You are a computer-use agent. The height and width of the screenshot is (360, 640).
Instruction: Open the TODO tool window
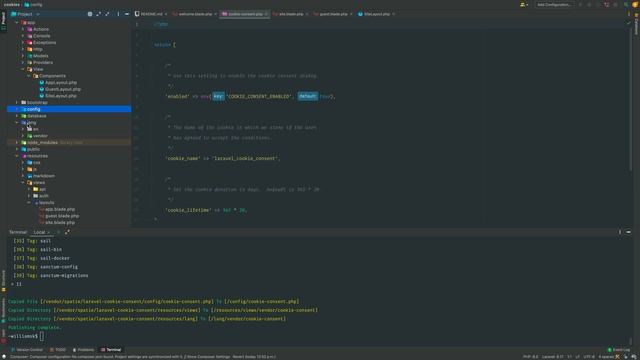point(58,350)
